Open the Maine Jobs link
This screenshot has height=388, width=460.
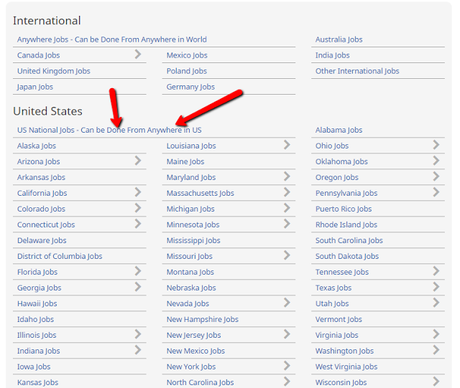click(185, 162)
